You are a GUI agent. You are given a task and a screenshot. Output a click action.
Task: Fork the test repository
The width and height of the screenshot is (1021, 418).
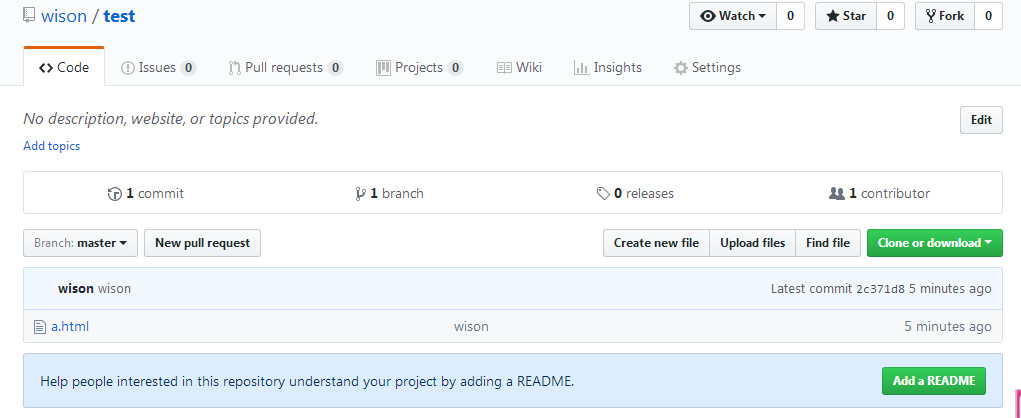tap(945, 16)
